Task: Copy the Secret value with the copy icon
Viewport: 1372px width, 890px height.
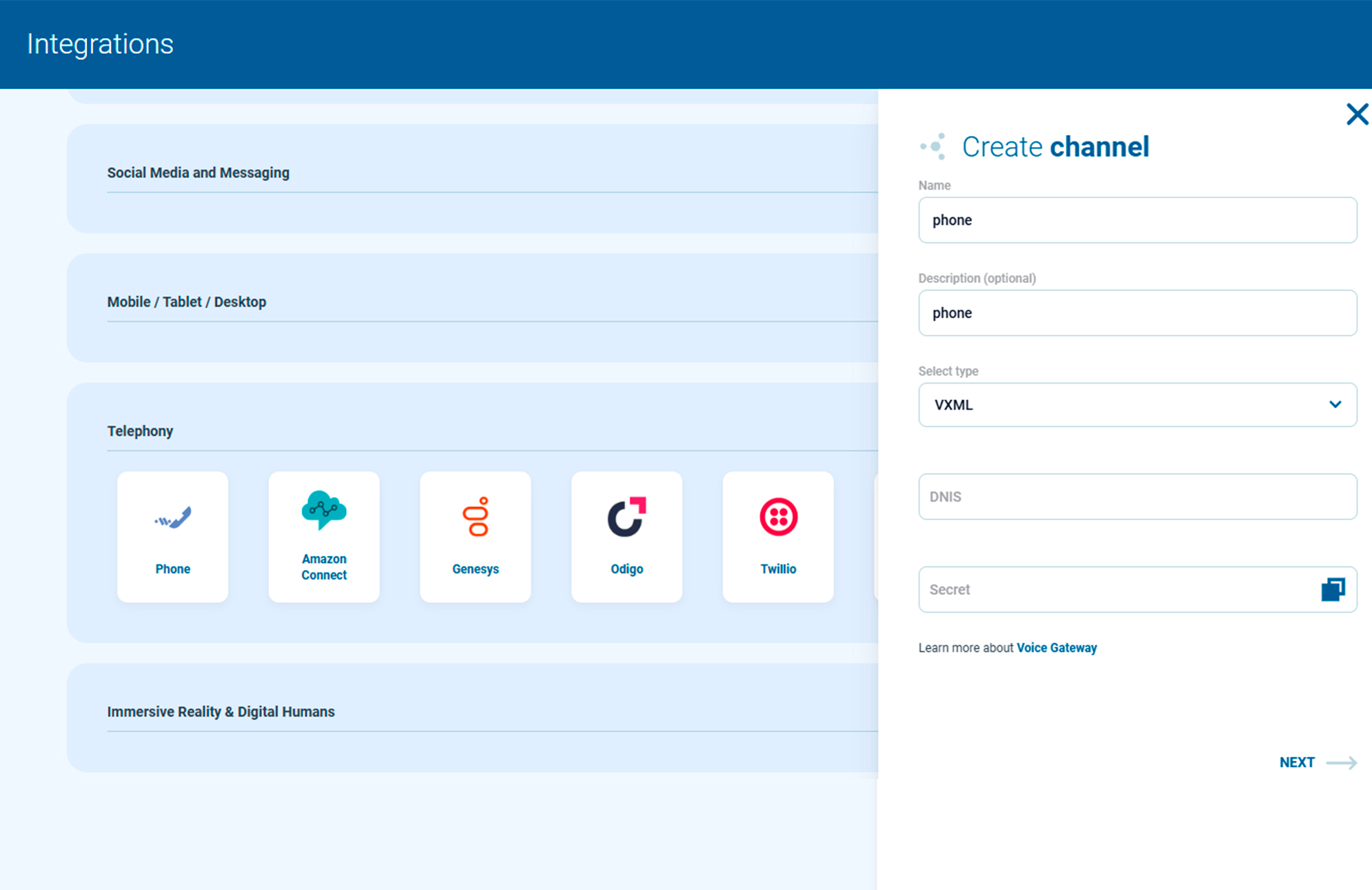Action: [x=1333, y=590]
